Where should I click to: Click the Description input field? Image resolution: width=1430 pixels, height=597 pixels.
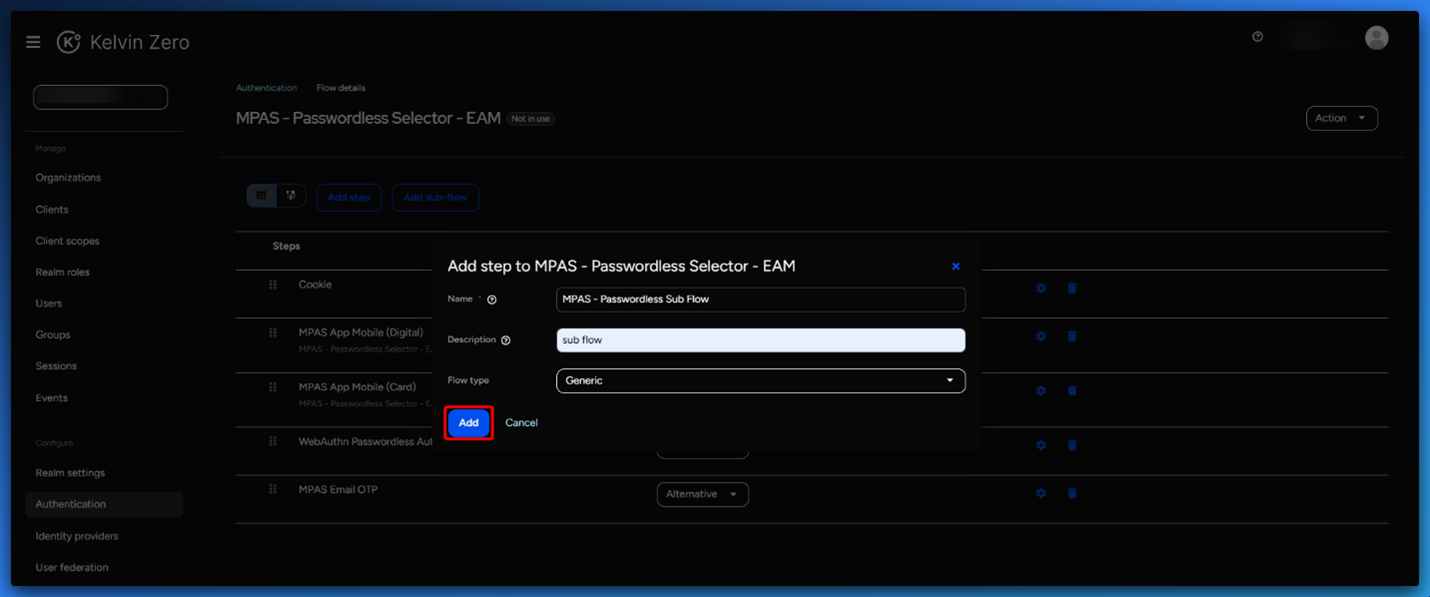coord(760,340)
